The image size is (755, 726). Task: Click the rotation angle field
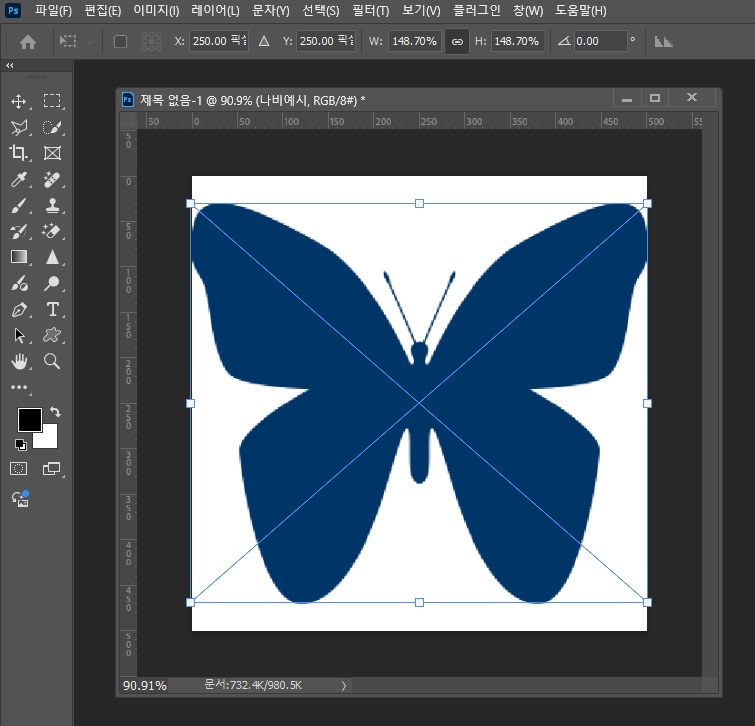click(600, 41)
